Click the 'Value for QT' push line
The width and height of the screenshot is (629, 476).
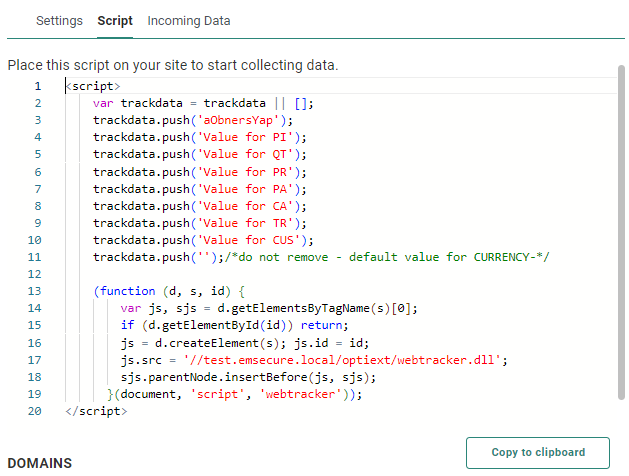coord(200,154)
